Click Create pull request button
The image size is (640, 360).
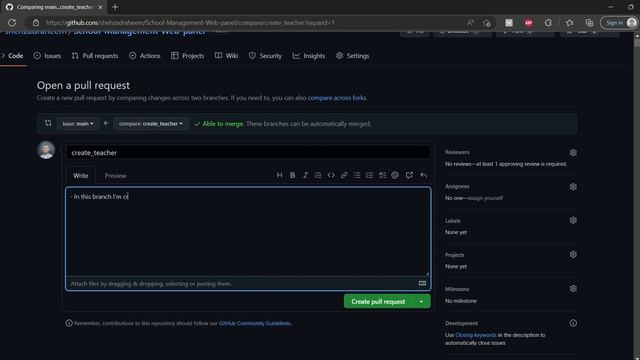coord(378,301)
